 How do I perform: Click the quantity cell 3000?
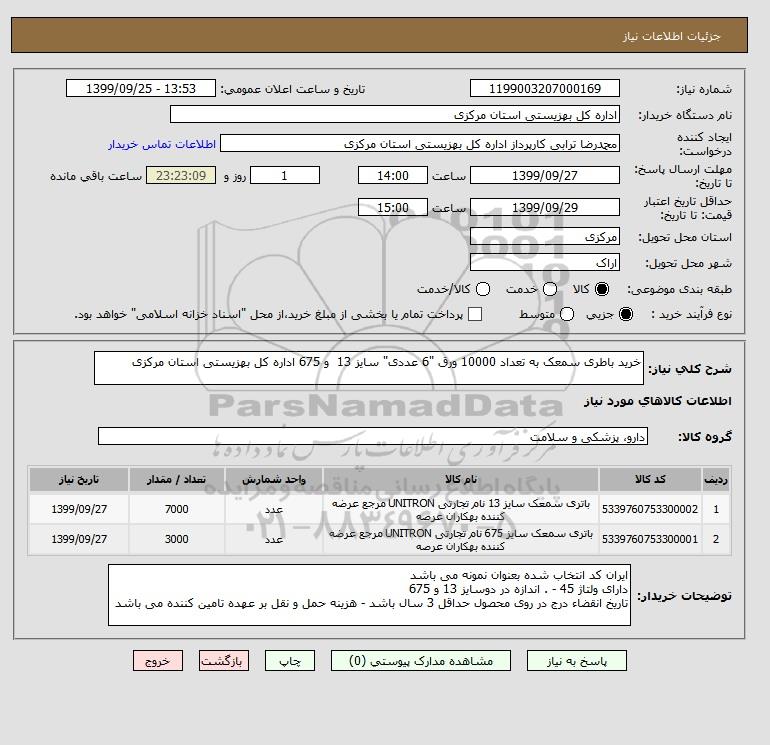click(x=177, y=539)
